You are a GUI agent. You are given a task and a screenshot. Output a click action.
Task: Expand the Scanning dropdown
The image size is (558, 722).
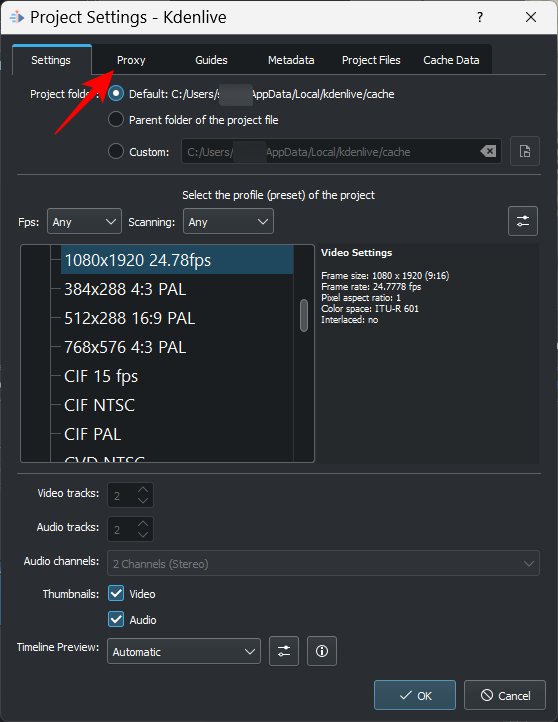click(228, 221)
